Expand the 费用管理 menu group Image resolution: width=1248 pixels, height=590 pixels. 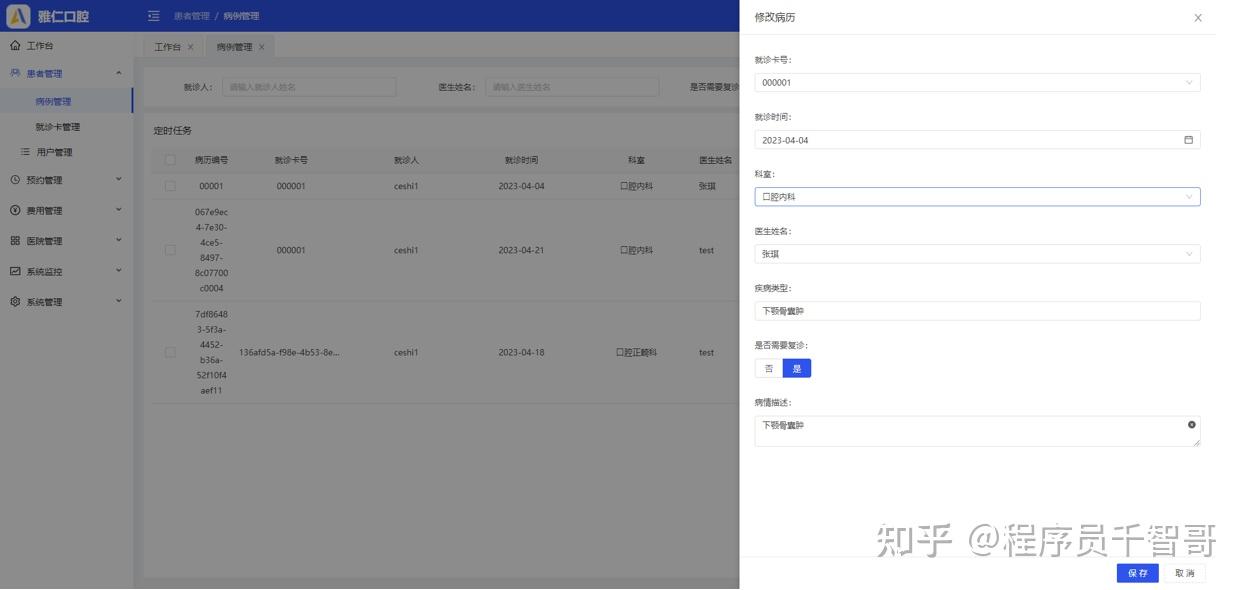(119, 210)
